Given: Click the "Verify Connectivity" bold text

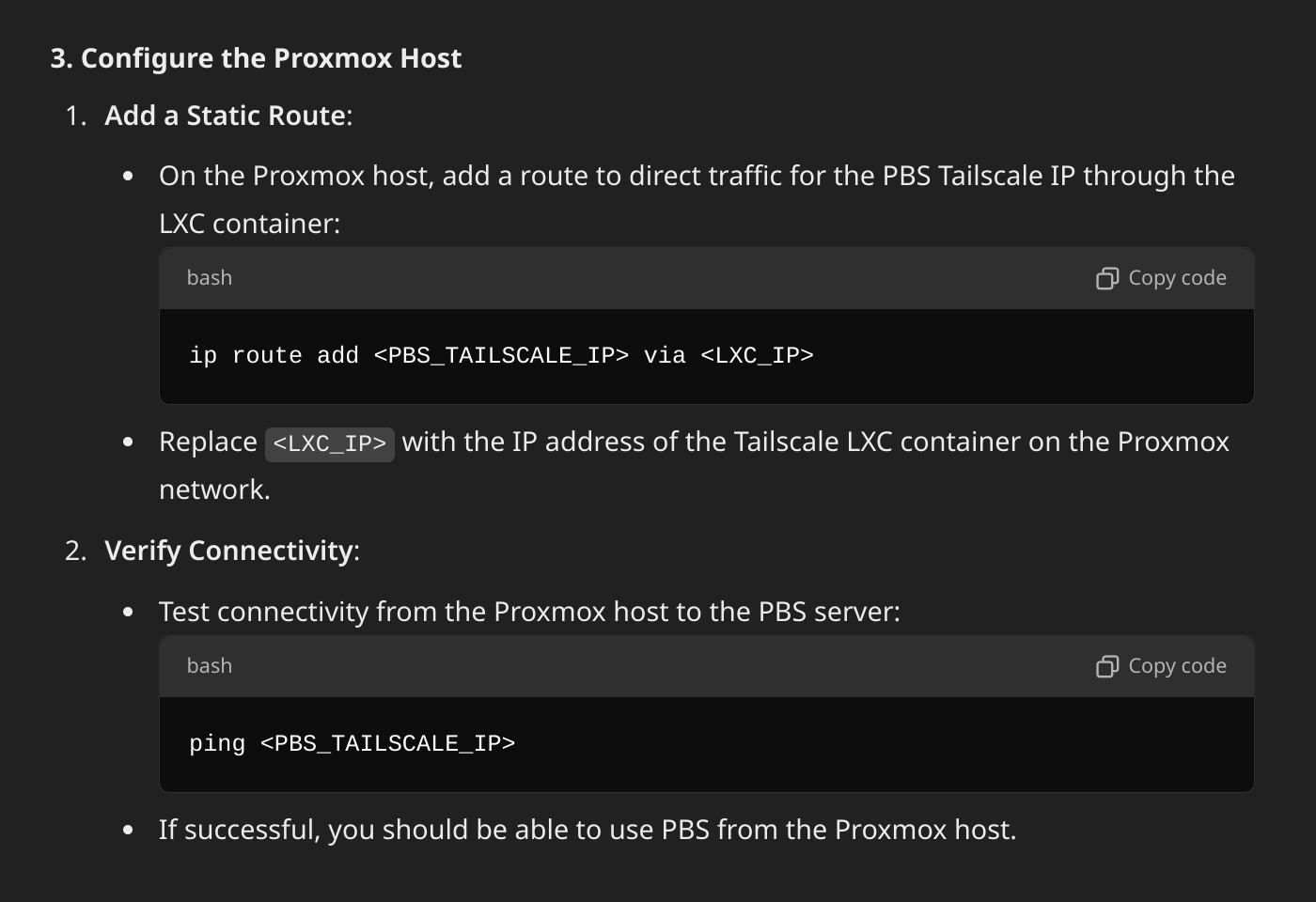Looking at the screenshot, I should pos(229,551).
